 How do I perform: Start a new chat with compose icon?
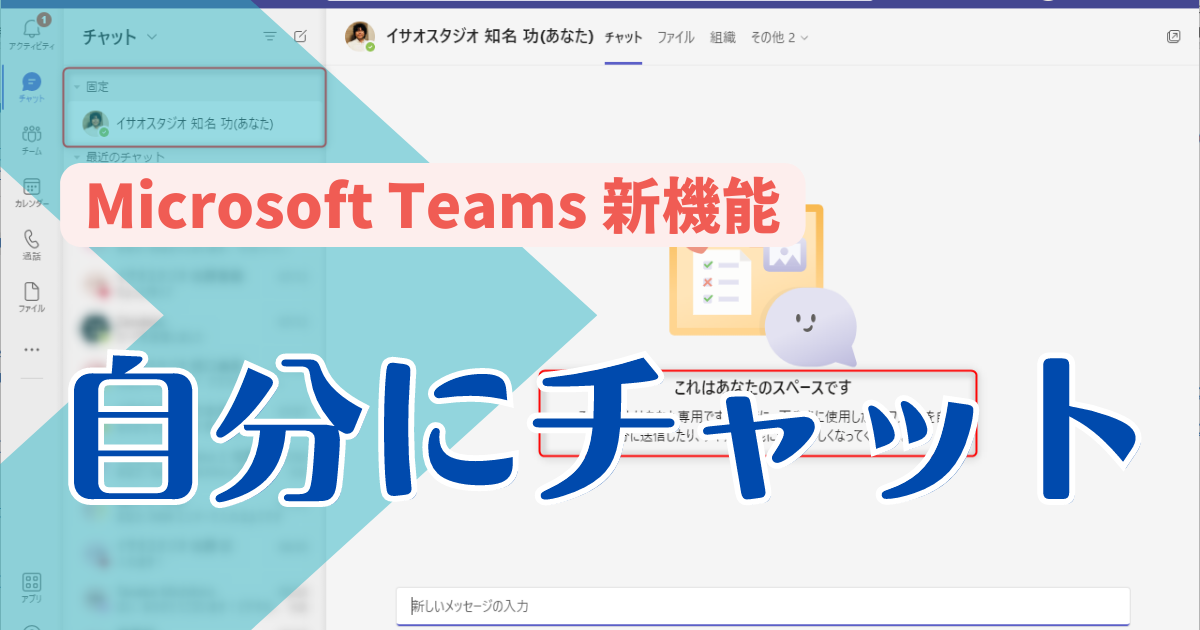(x=301, y=36)
